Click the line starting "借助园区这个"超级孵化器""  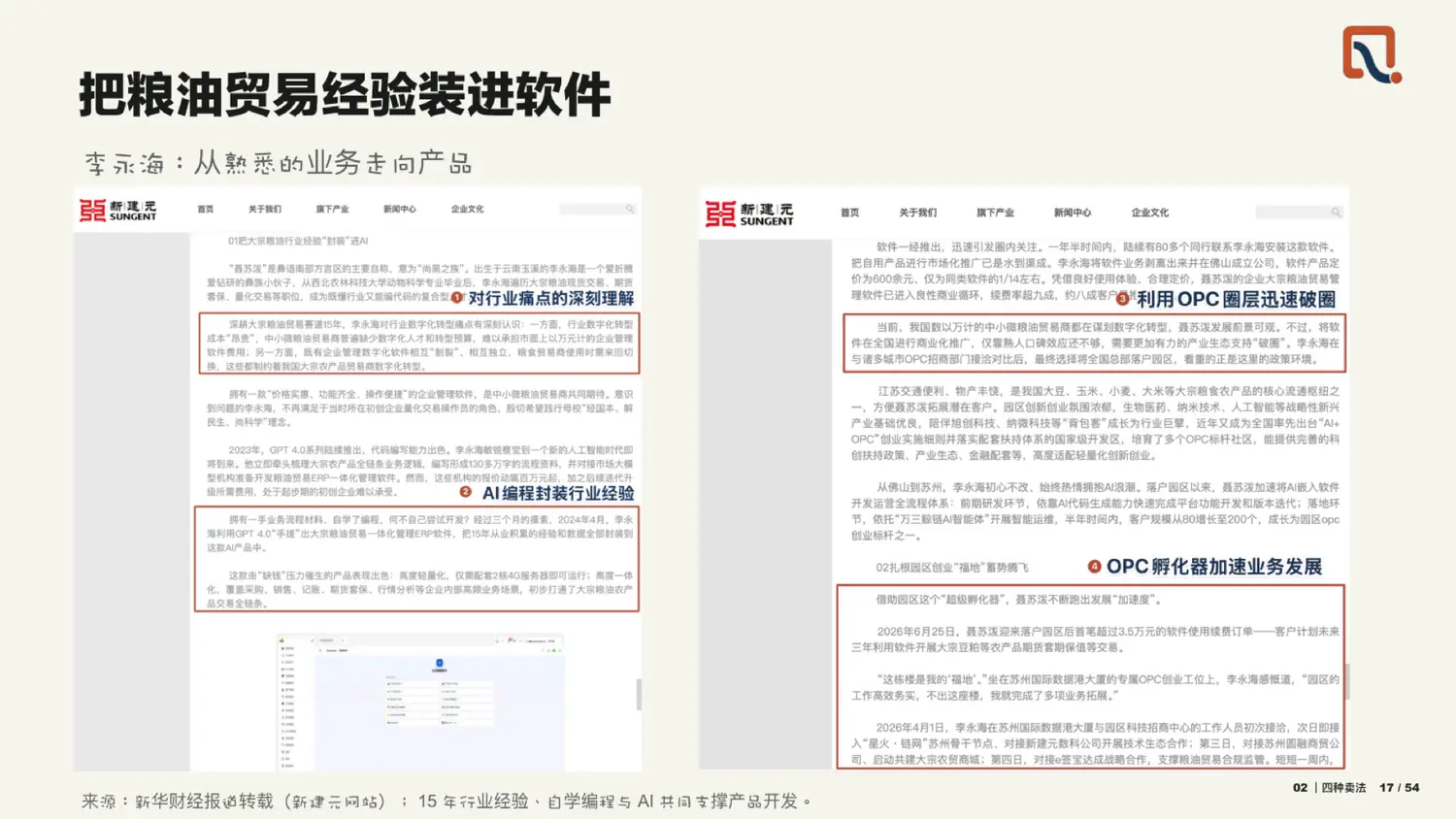[1019, 600]
